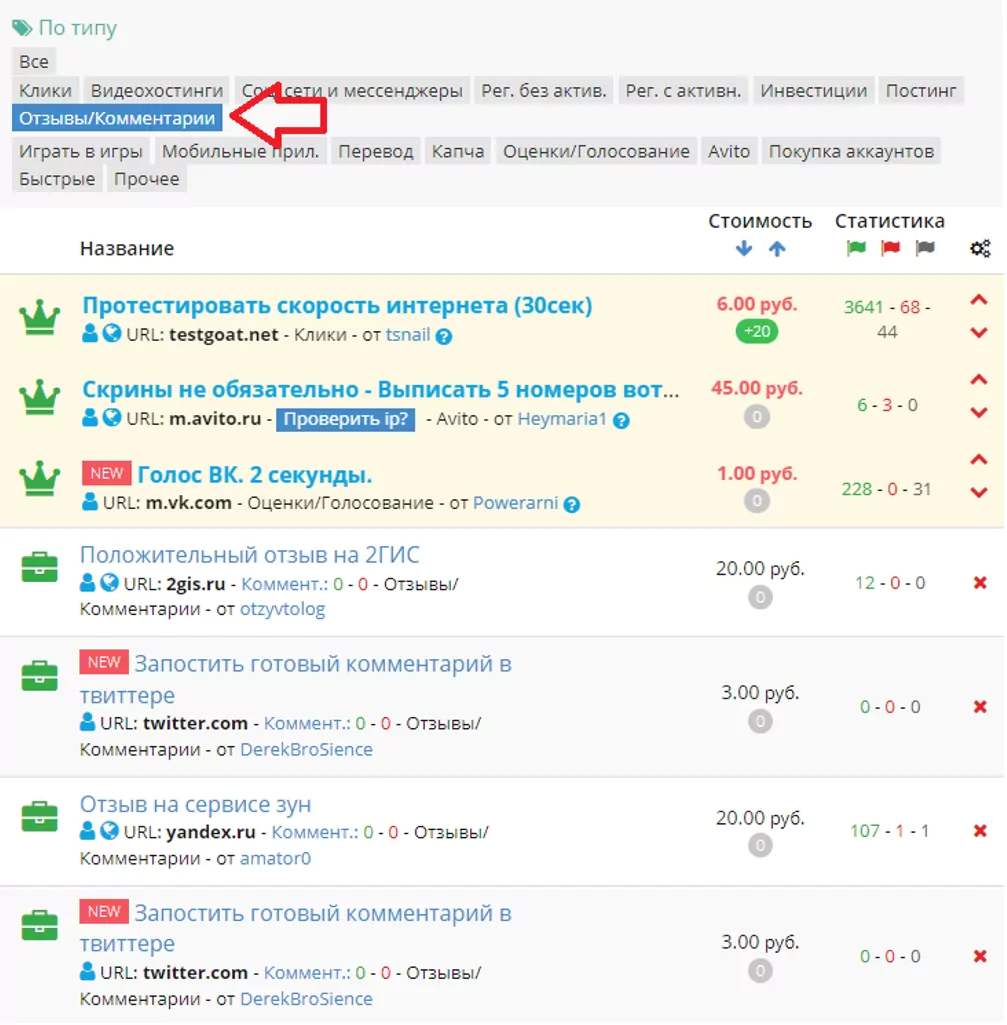Remove 2ГИС review task with red cross
Screen dimensions: 1007x1025
(x=980, y=582)
